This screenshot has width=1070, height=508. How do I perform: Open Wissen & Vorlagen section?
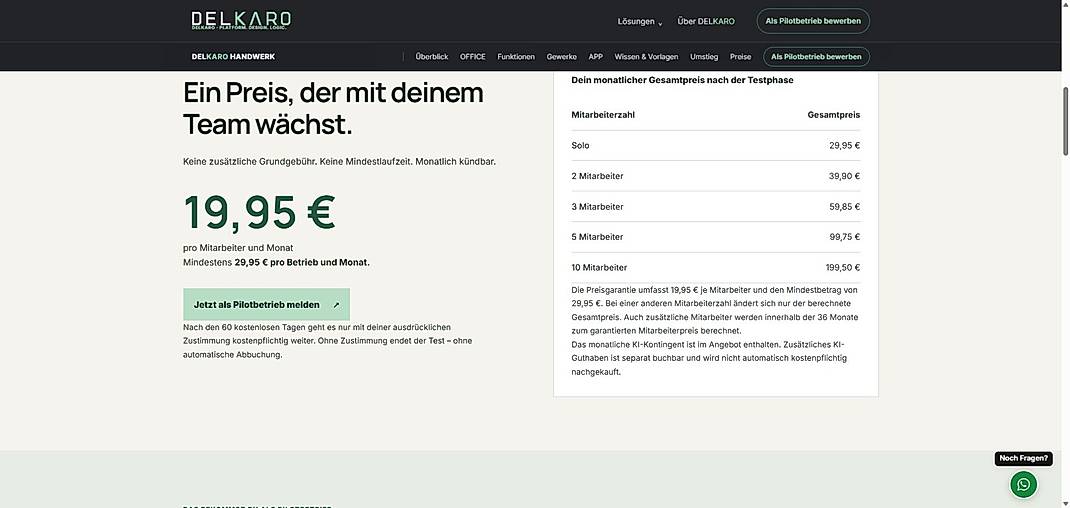tap(646, 57)
